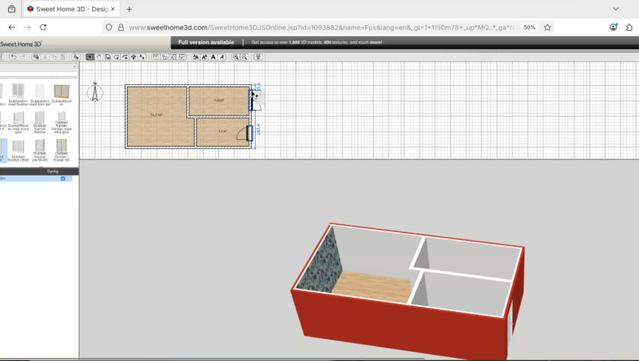Image resolution: width=639 pixels, height=361 pixels.
Task: Pick the Create dimensions tool
Action: pyautogui.click(x=134, y=57)
